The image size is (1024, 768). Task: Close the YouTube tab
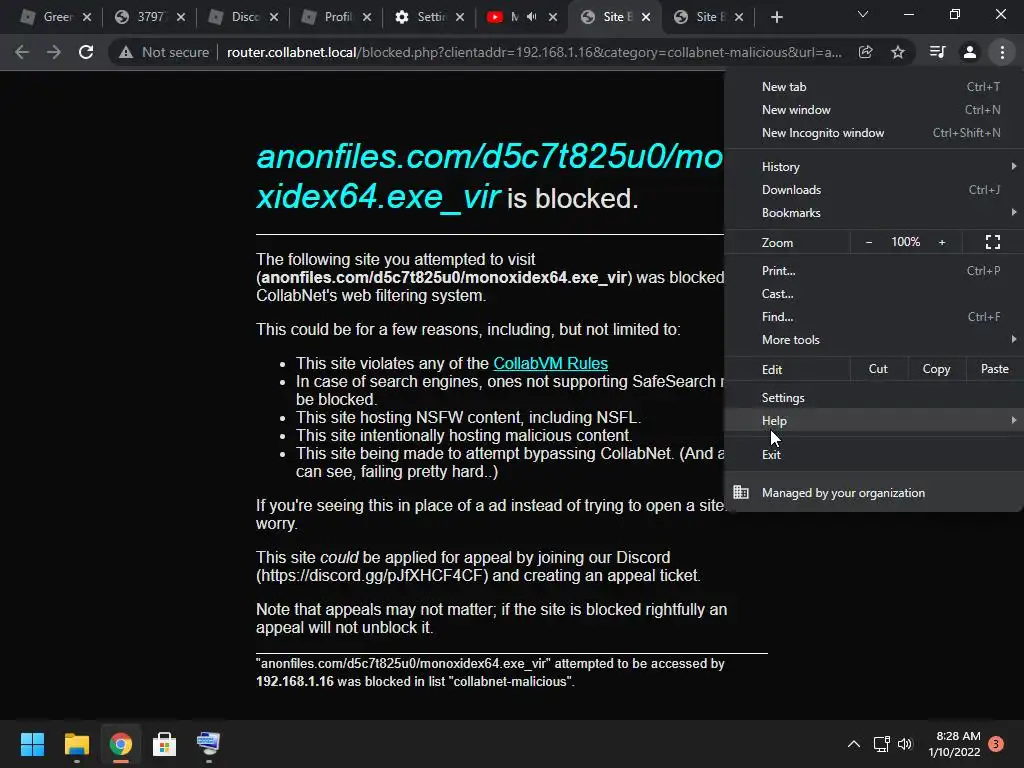pos(552,17)
